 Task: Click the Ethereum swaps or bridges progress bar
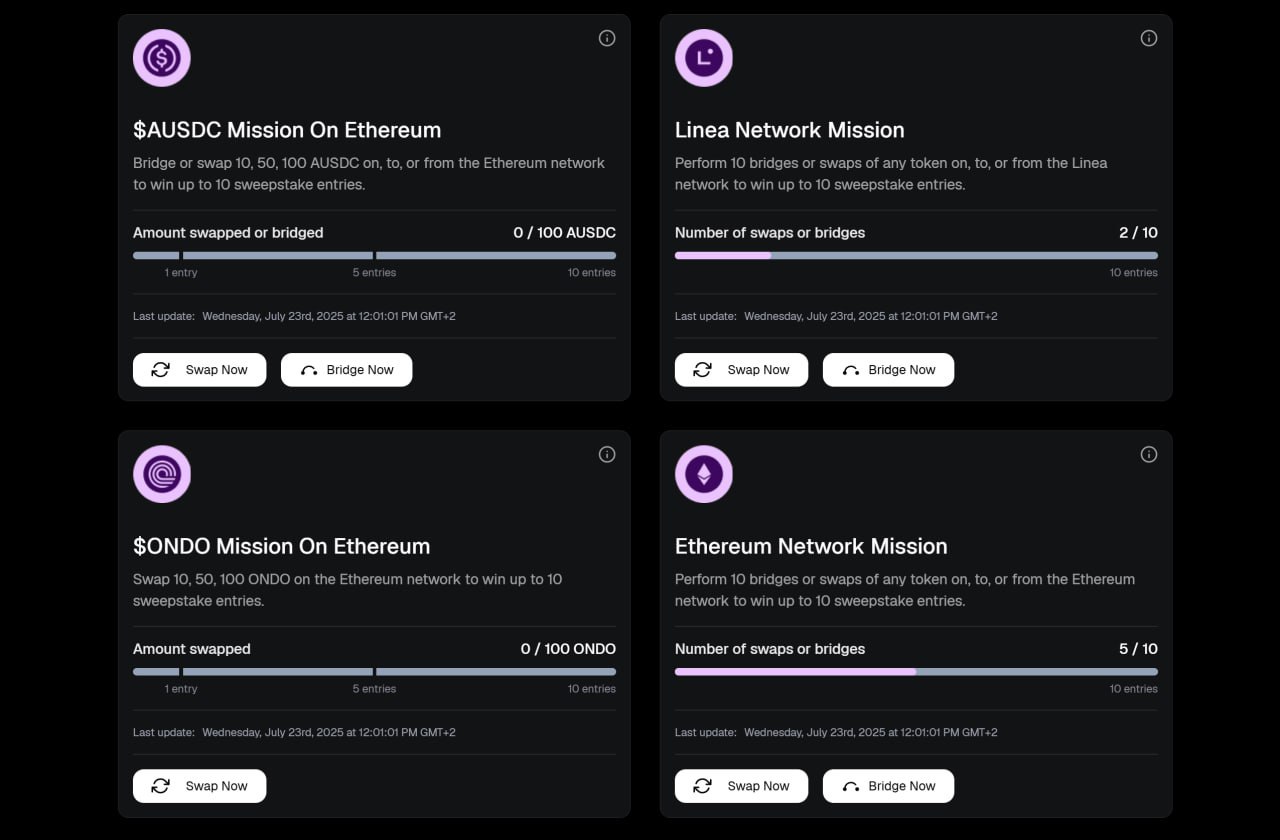pyautogui.click(x=916, y=671)
